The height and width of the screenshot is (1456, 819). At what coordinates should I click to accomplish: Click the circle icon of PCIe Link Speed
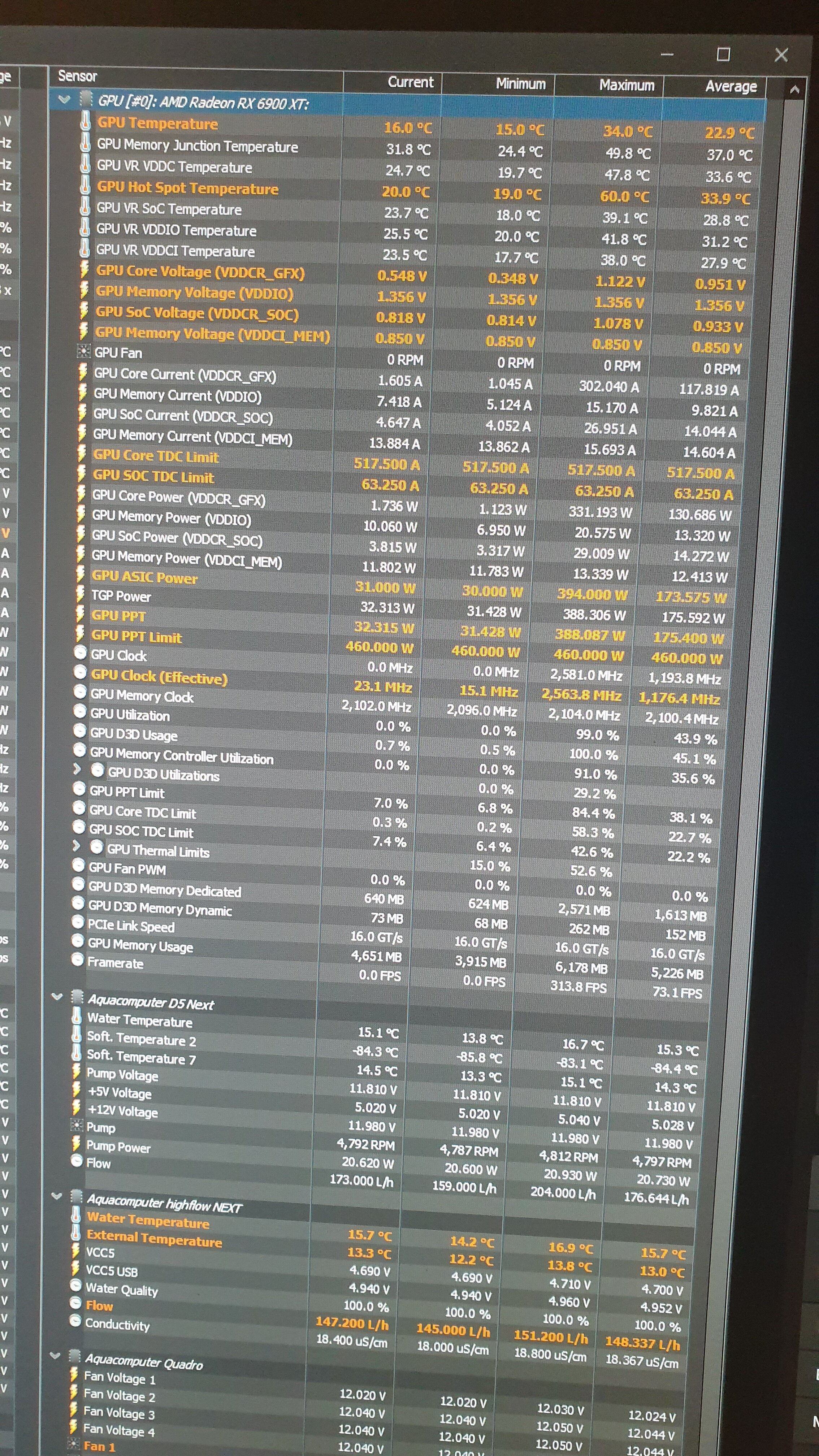pos(77,922)
